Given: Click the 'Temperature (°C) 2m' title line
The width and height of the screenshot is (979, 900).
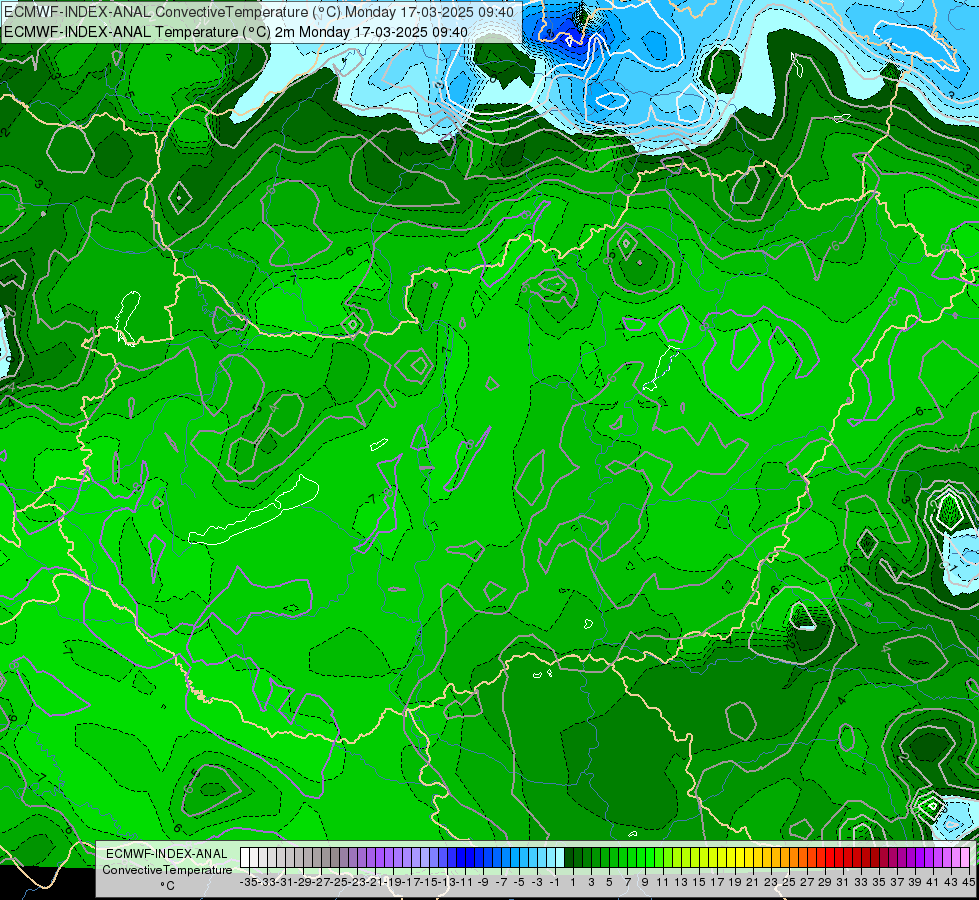Looking at the screenshot, I should pos(236,32).
